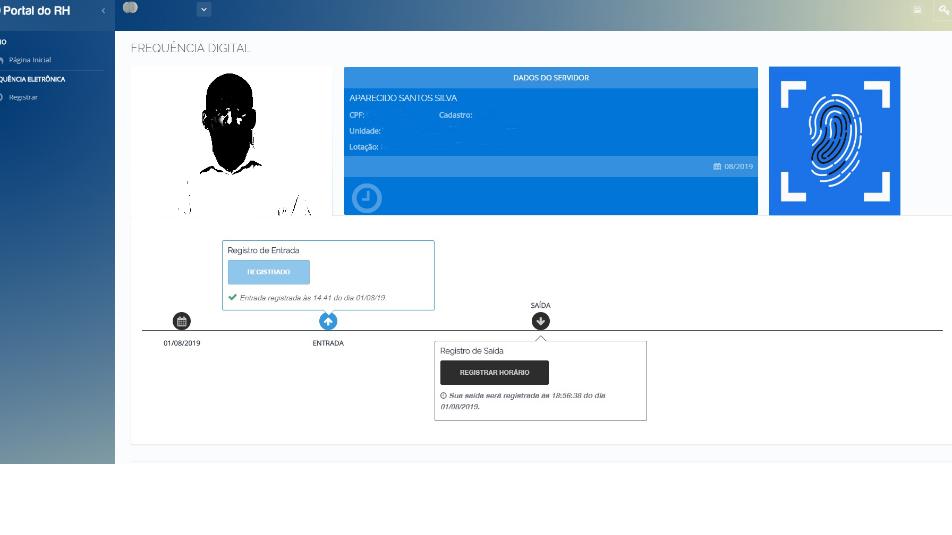Click the green check mark by entry confirmation

(232, 297)
